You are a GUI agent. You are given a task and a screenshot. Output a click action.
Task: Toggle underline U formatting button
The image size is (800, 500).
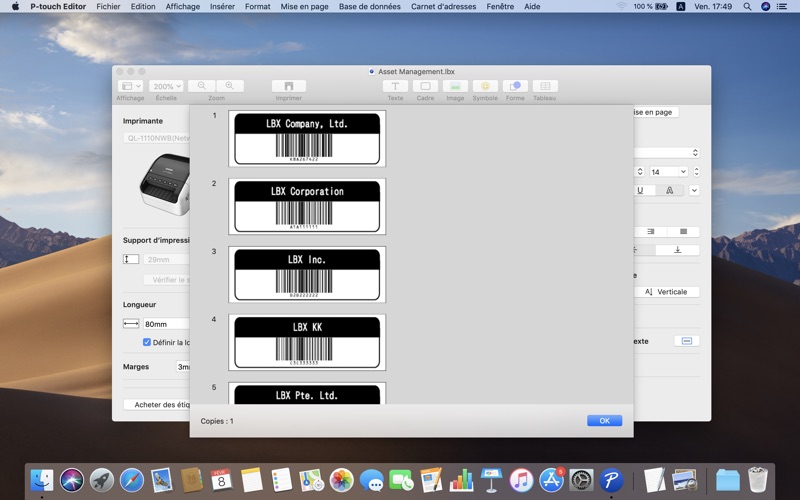click(x=641, y=190)
